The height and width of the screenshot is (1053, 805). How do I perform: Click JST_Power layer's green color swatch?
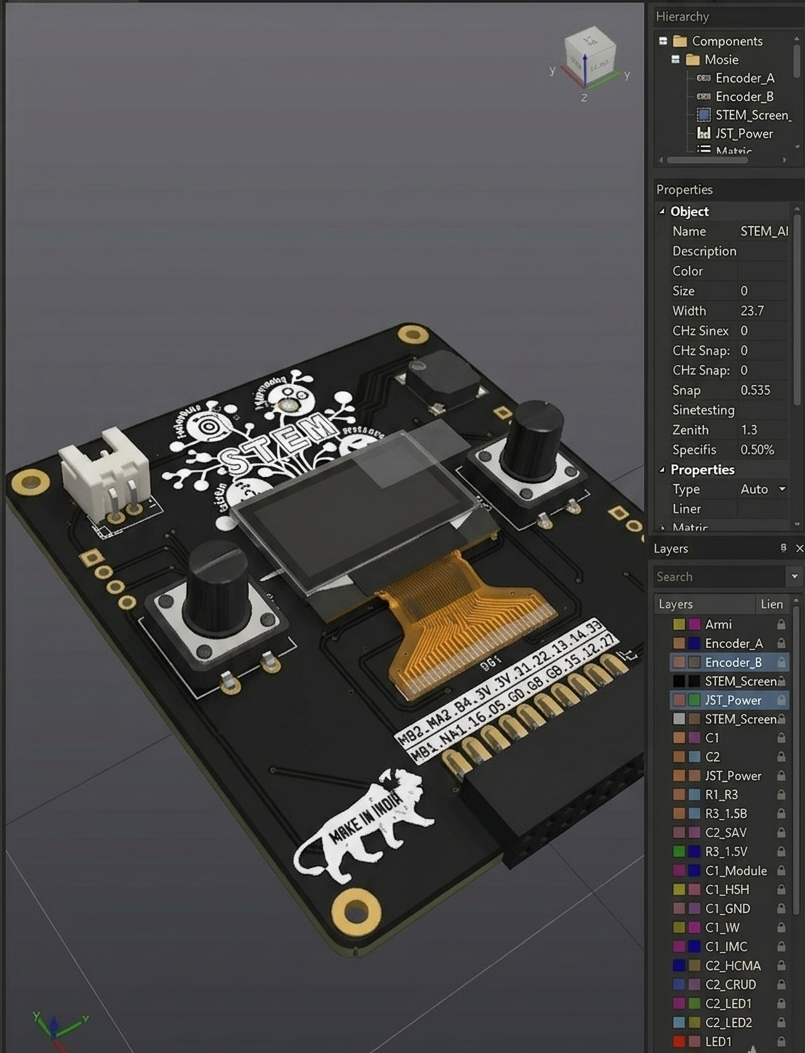click(x=694, y=700)
